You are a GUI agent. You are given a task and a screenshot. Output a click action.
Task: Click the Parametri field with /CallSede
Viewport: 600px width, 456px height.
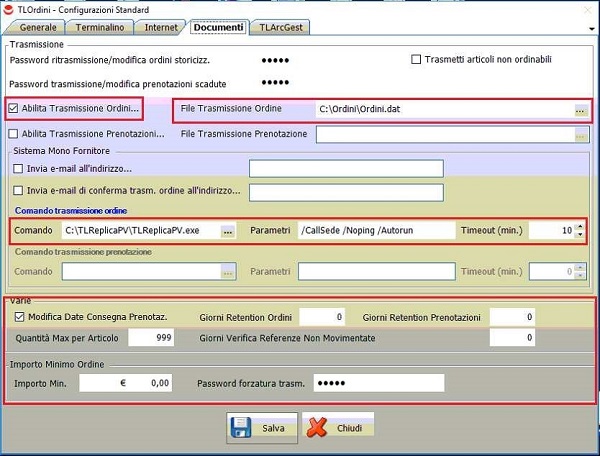[375, 231]
